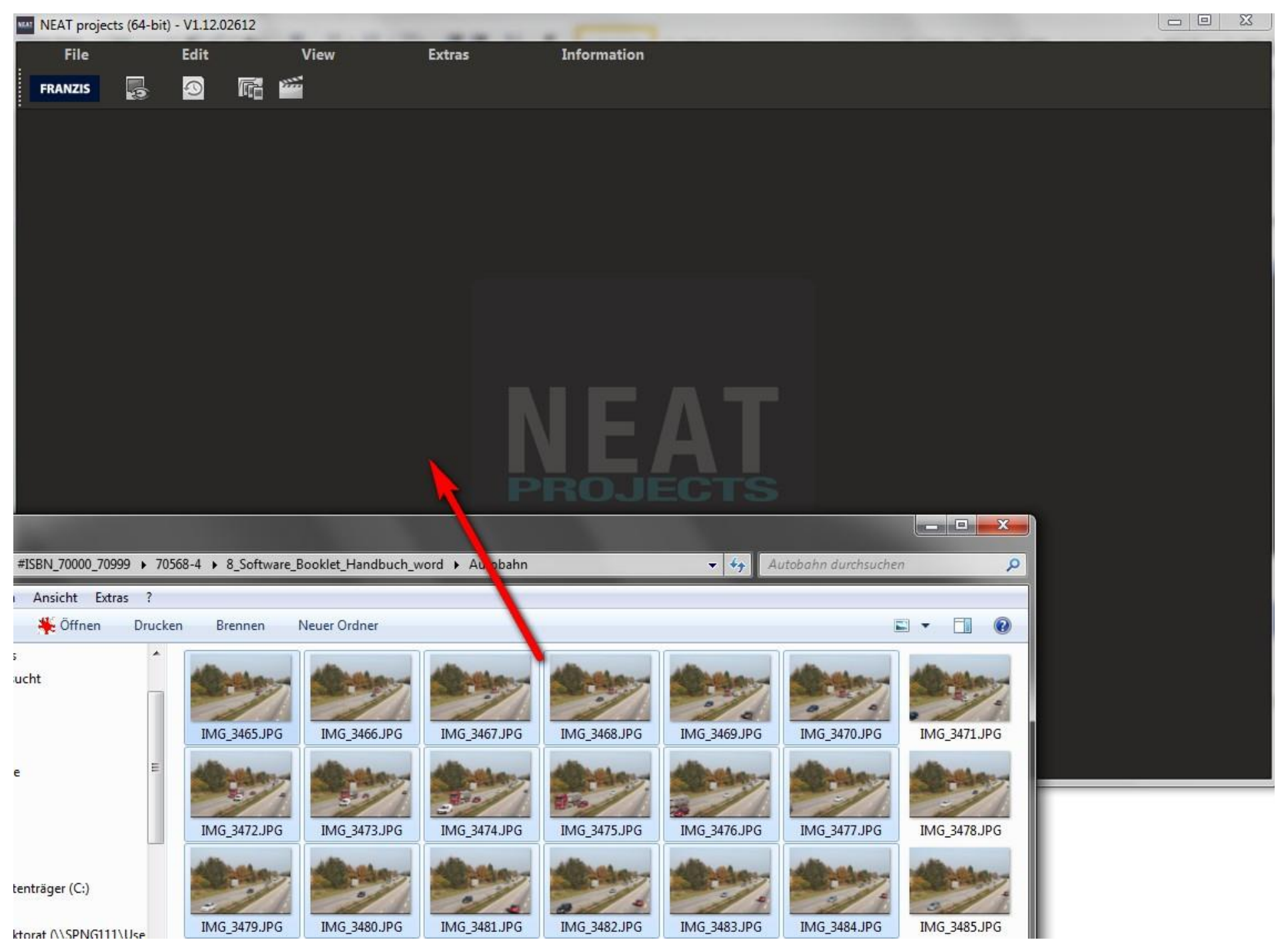Minimize the Explorer window

click(x=932, y=525)
